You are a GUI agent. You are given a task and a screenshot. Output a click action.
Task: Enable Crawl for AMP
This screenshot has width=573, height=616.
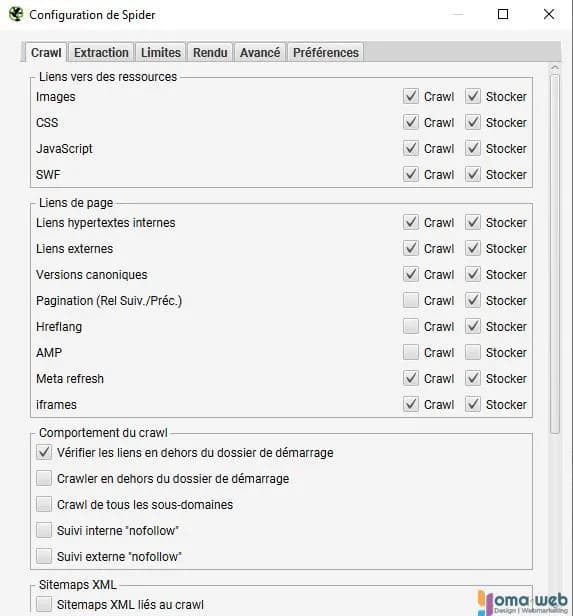(x=411, y=352)
